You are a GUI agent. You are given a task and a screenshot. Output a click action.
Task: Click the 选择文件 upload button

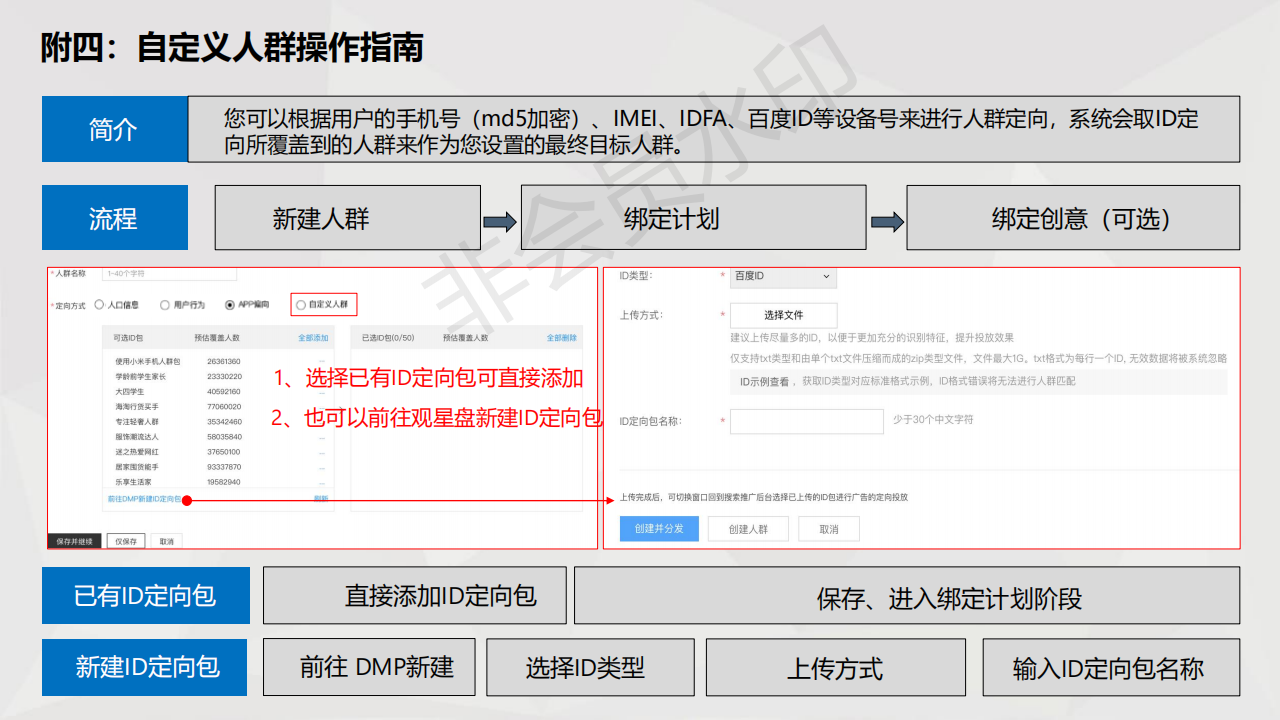click(783, 315)
